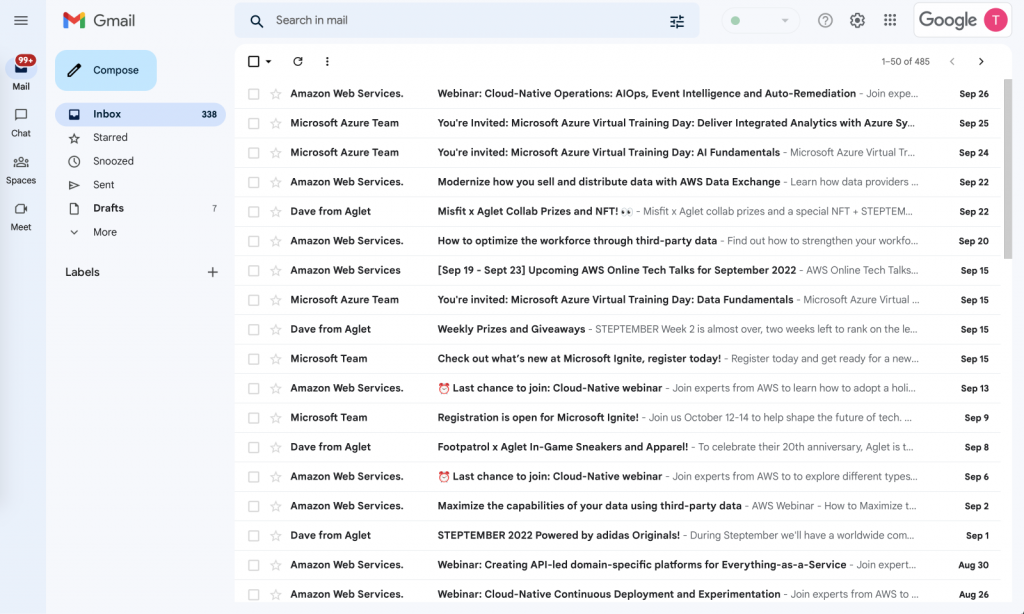Open the main menu hamburger icon

click(x=21, y=20)
